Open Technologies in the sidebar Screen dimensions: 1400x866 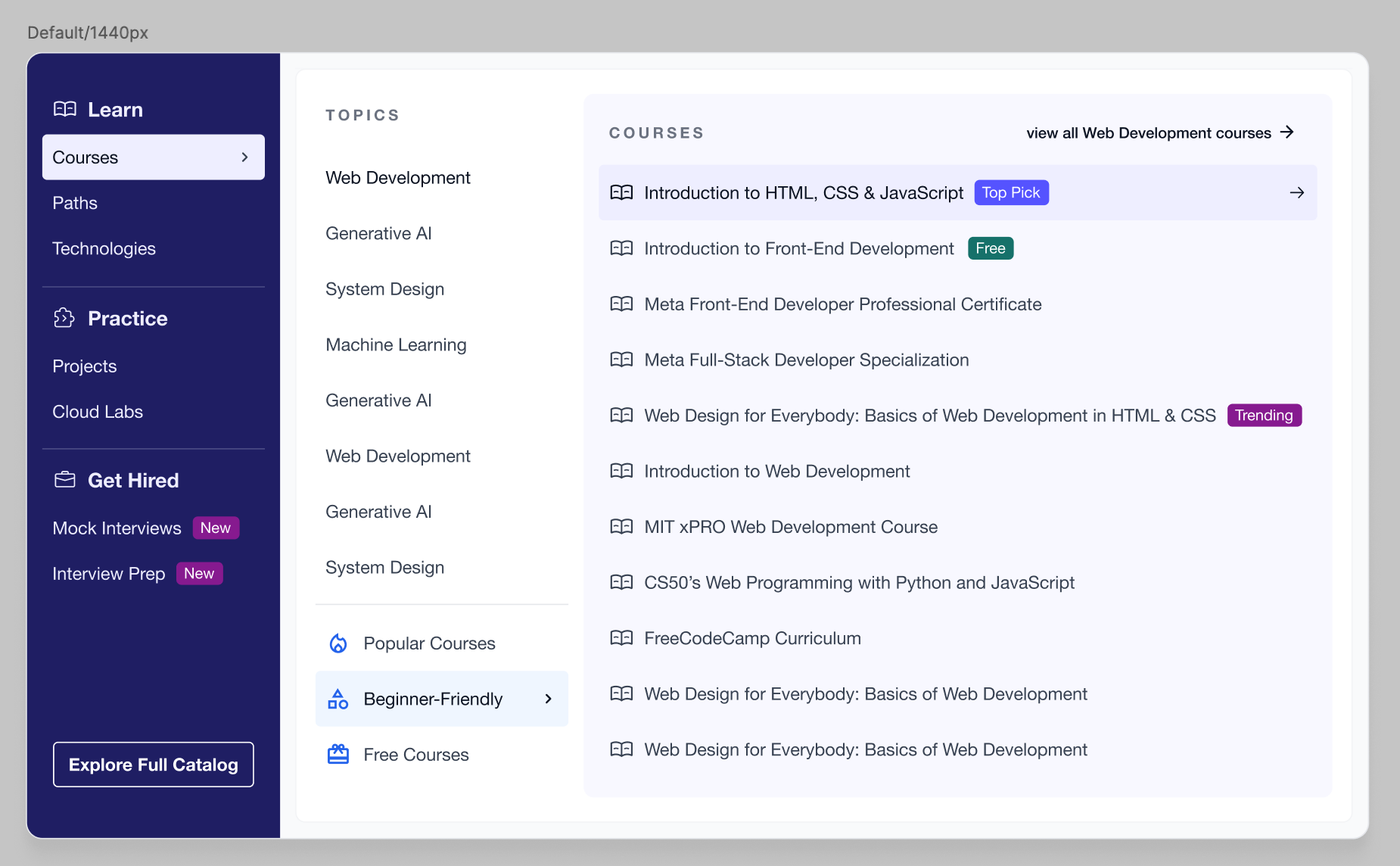pos(104,248)
